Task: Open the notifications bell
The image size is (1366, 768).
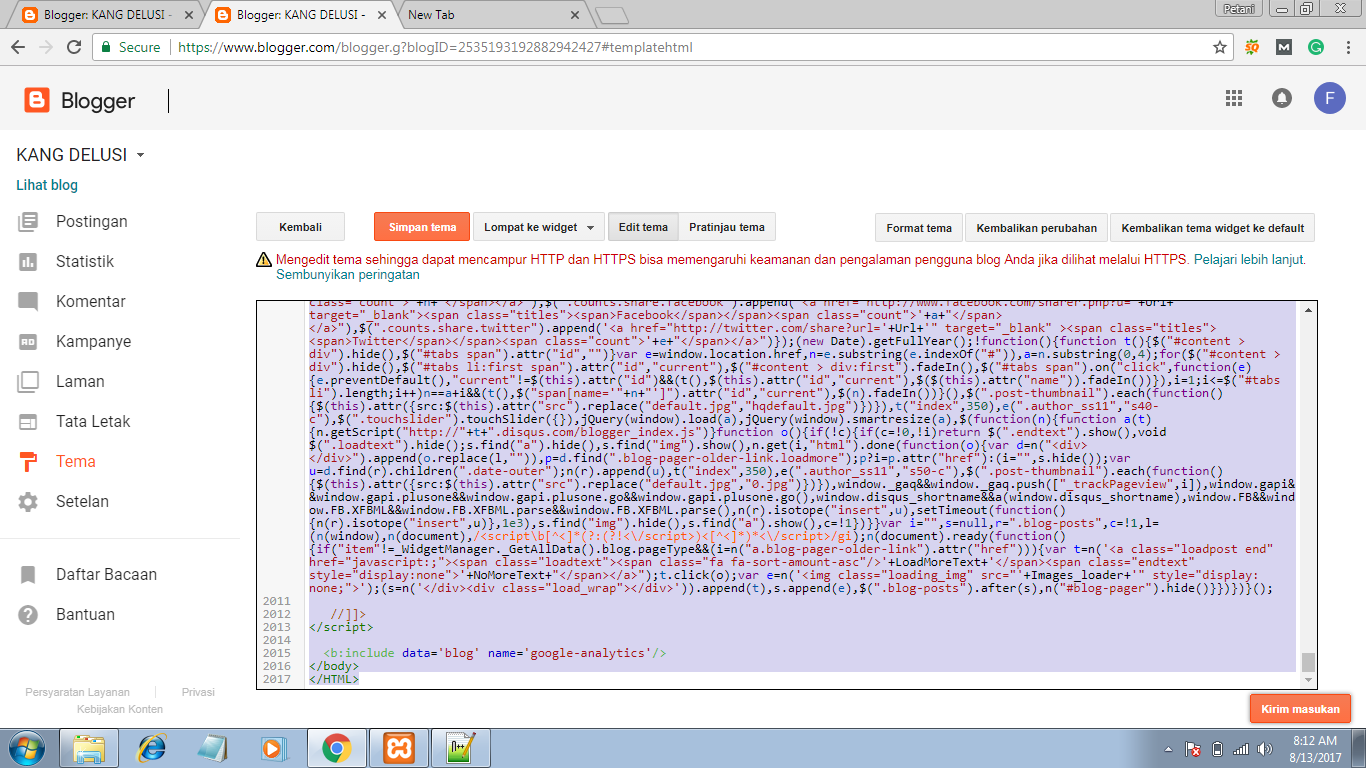Action: tap(1281, 98)
